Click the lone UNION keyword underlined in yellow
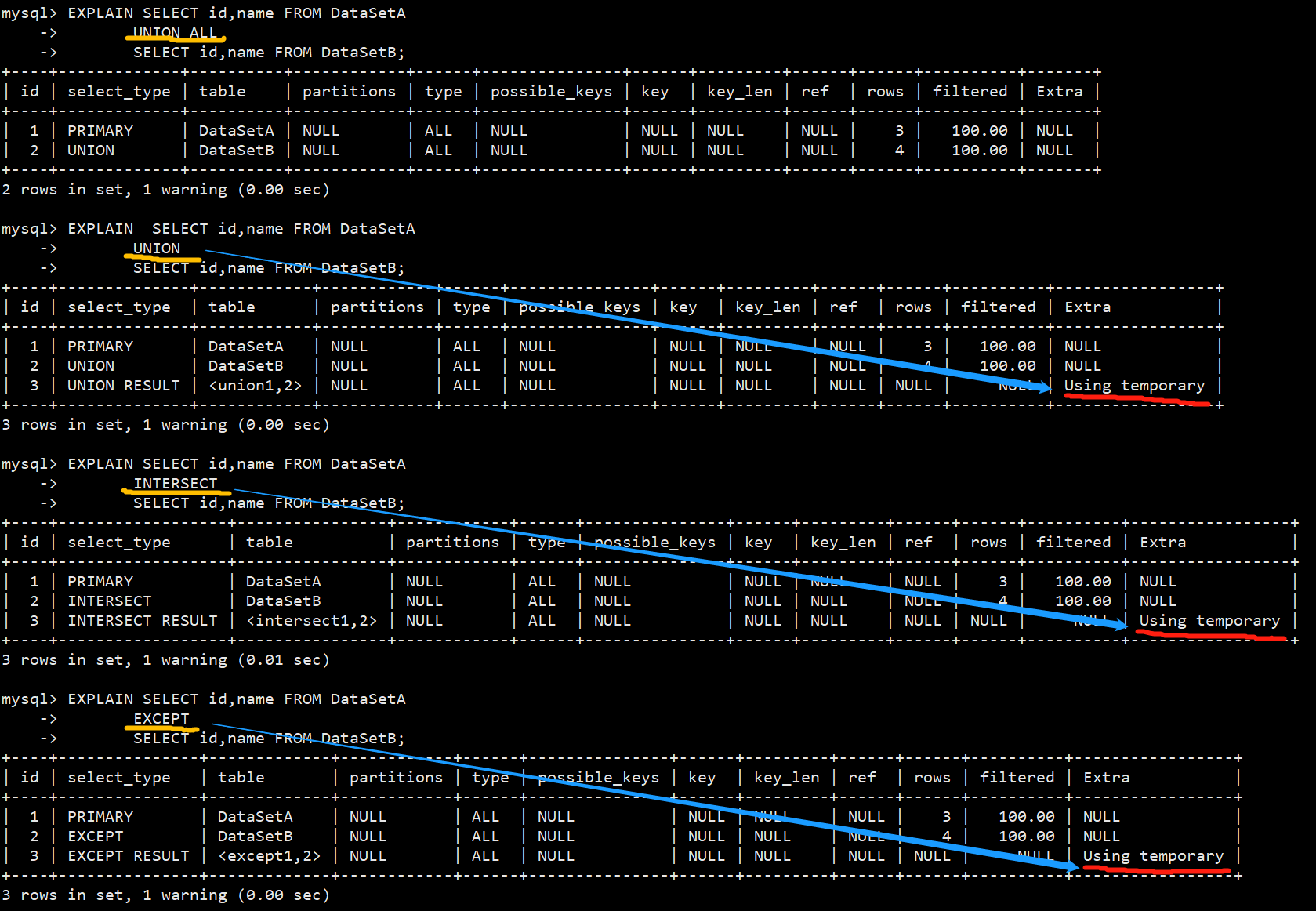Viewport: 1316px width, 911px height. [157, 249]
